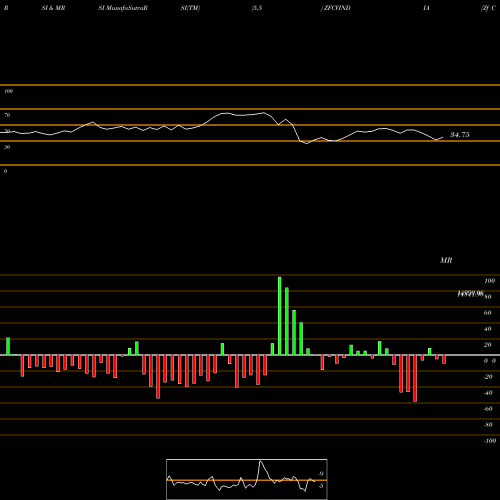Click the "SI(TM)" header text
This screenshot has height=500, width=500.
point(190,8)
